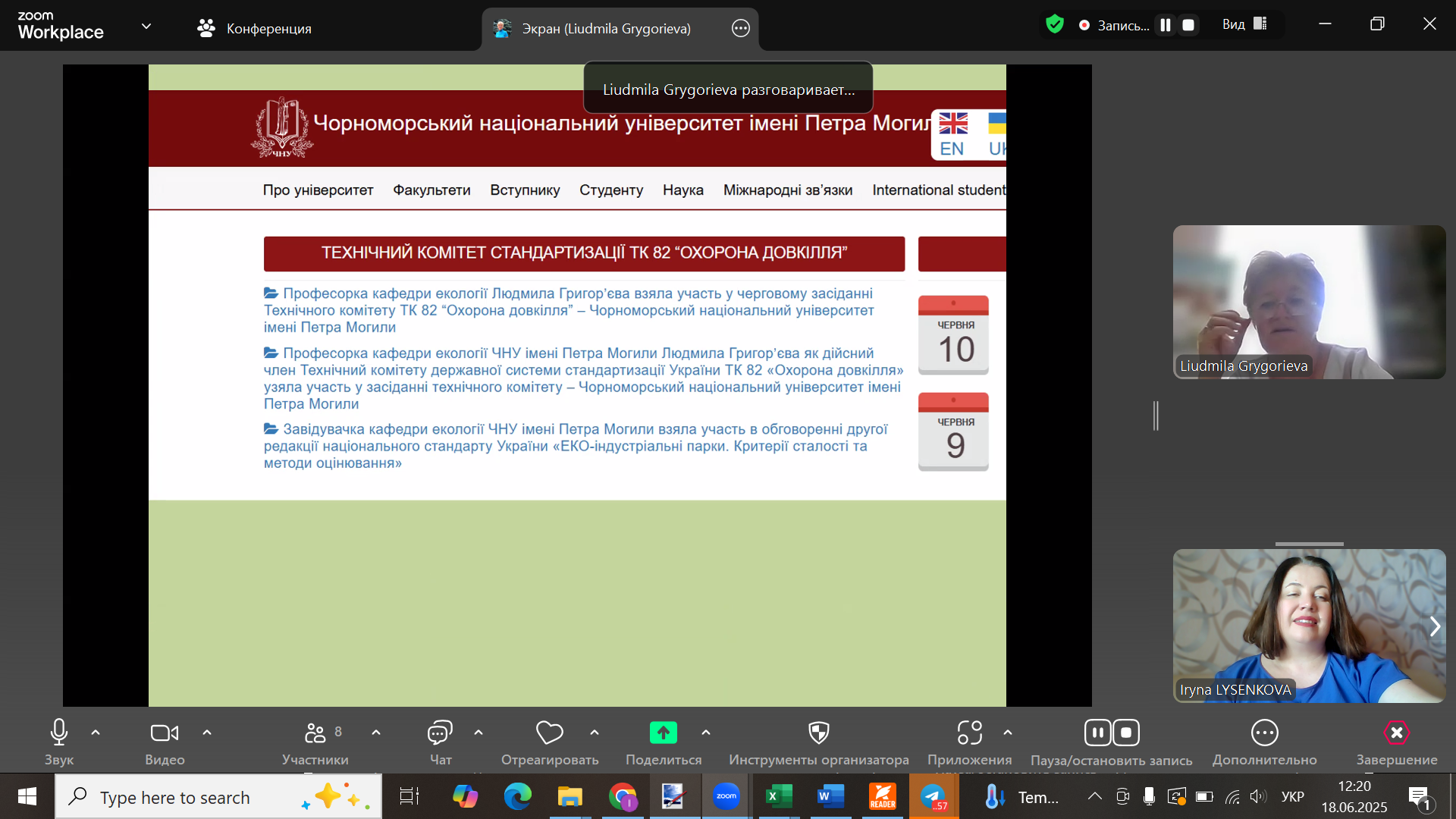Click Наука in shared site menu
Image resolution: width=1456 pixels, height=819 pixels.
[x=683, y=190]
